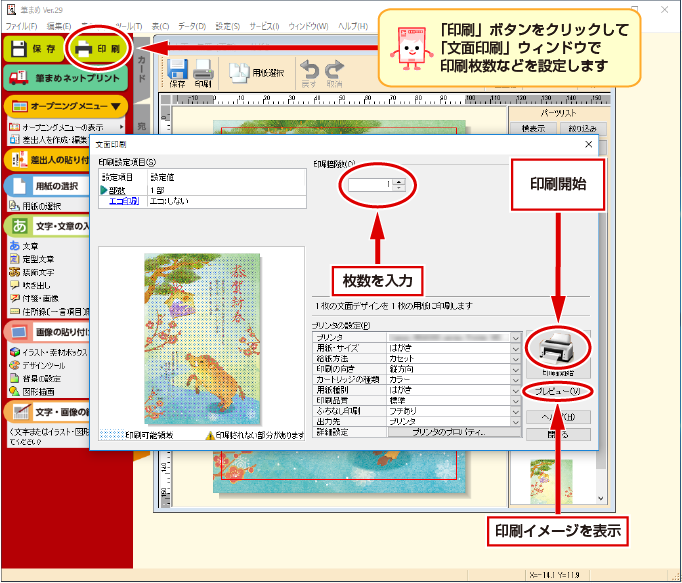682x583 pixels.
Task: Click the ヘルプ(H) button in print dialog
Action: [558, 417]
